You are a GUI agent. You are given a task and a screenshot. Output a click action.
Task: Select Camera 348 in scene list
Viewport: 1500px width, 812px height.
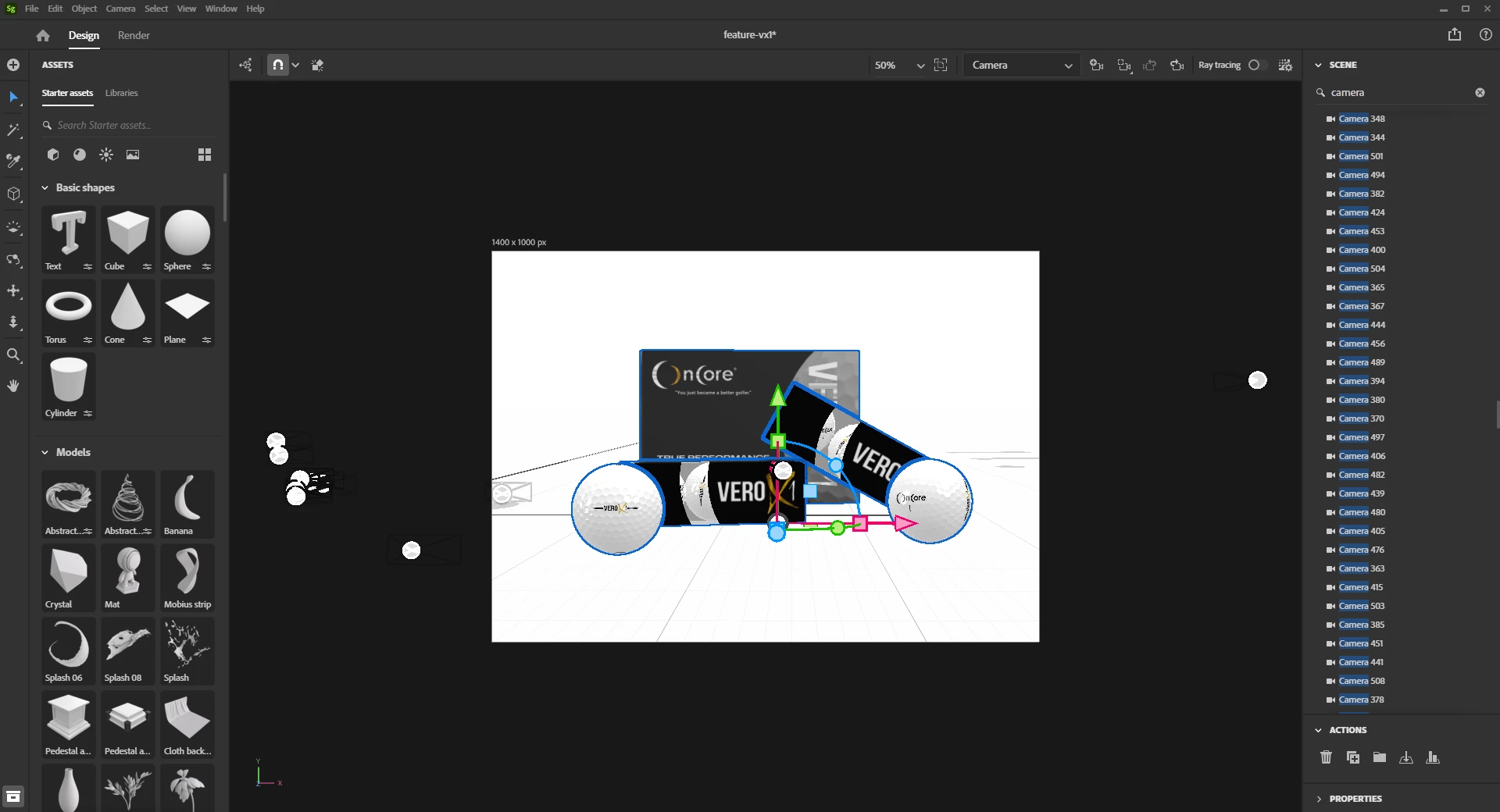point(1362,119)
